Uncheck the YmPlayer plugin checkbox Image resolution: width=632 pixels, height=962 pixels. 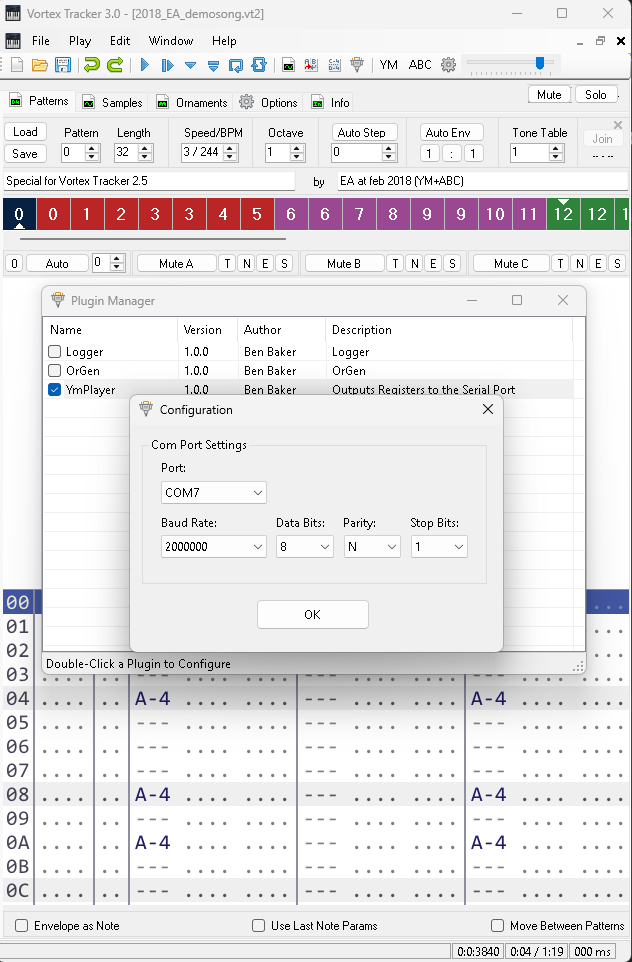coord(55,390)
